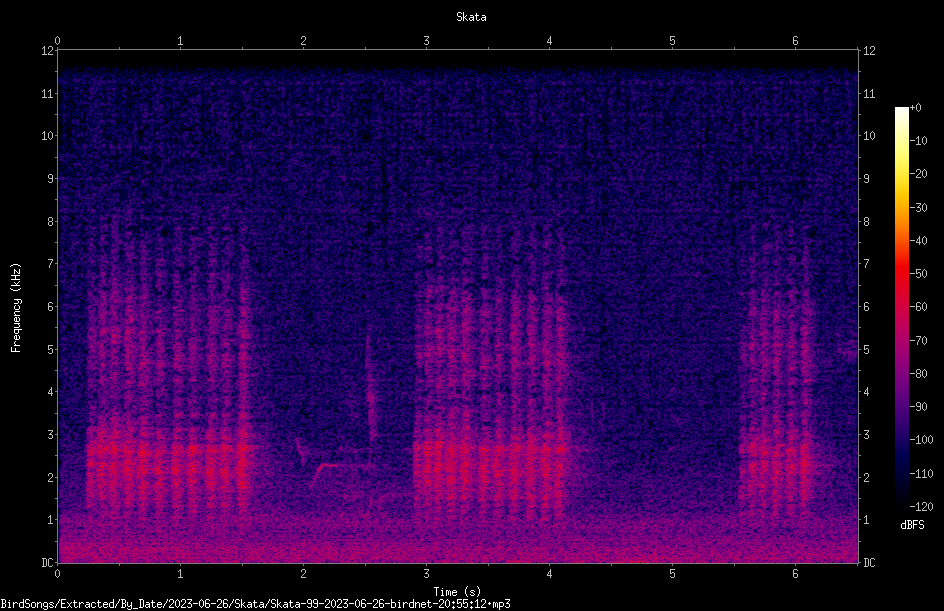Image resolution: width=944 pixels, height=611 pixels.
Task: Select the BirdSongs file path text along the bottom edge
Action: [255, 604]
